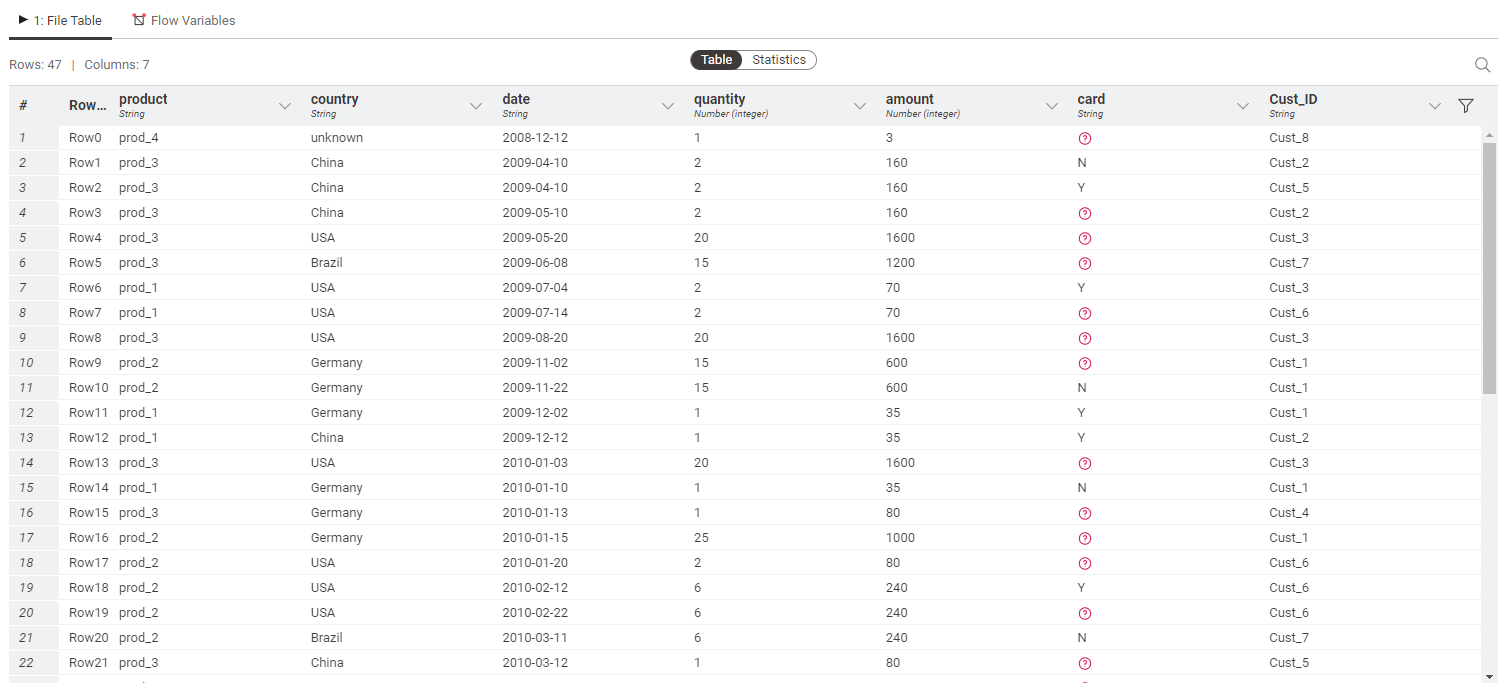
Task: Select the date cell 2009-07-04
Action: pos(535,288)
